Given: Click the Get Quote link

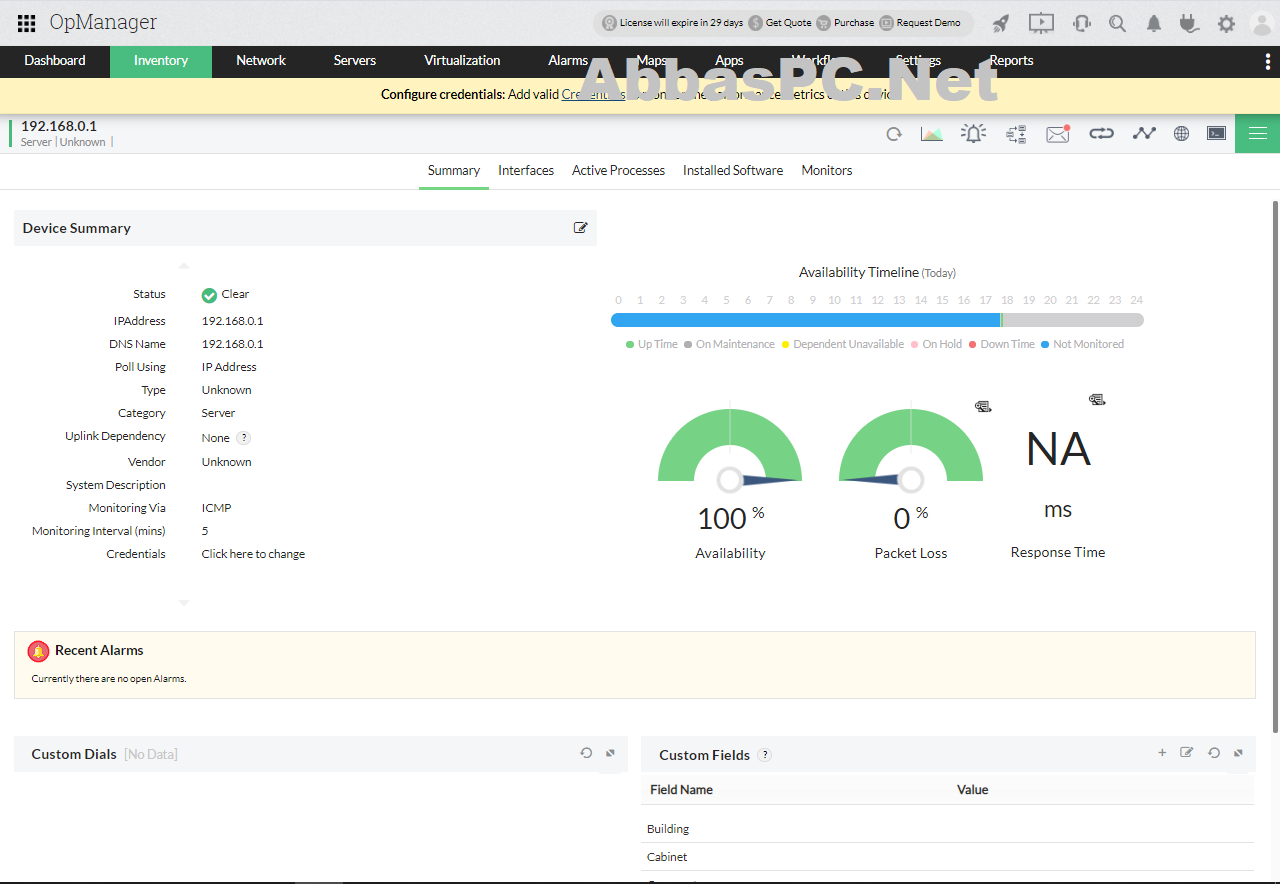Looking at the screenshot, I should [x=780, y=23].
